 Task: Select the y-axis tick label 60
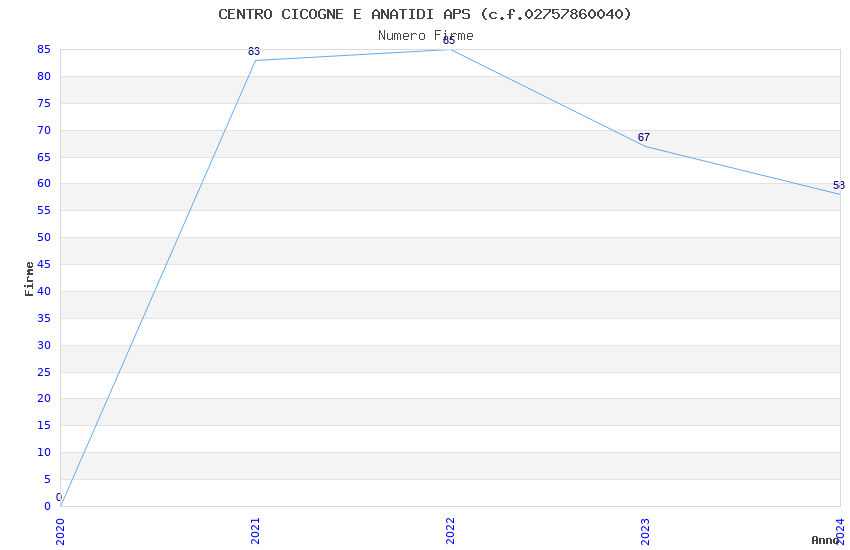click(44, 183)
